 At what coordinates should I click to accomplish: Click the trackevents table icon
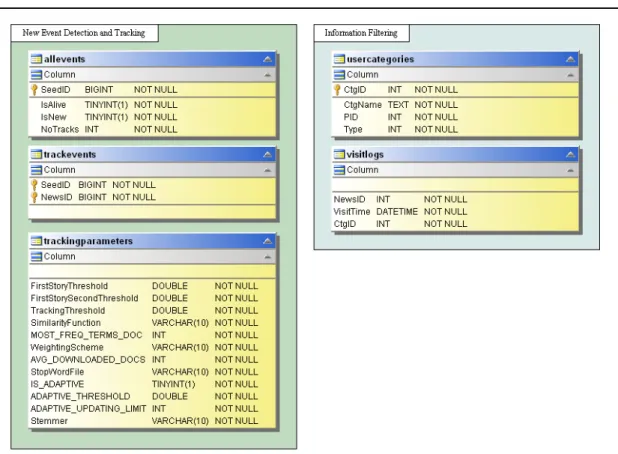(36, 154)
